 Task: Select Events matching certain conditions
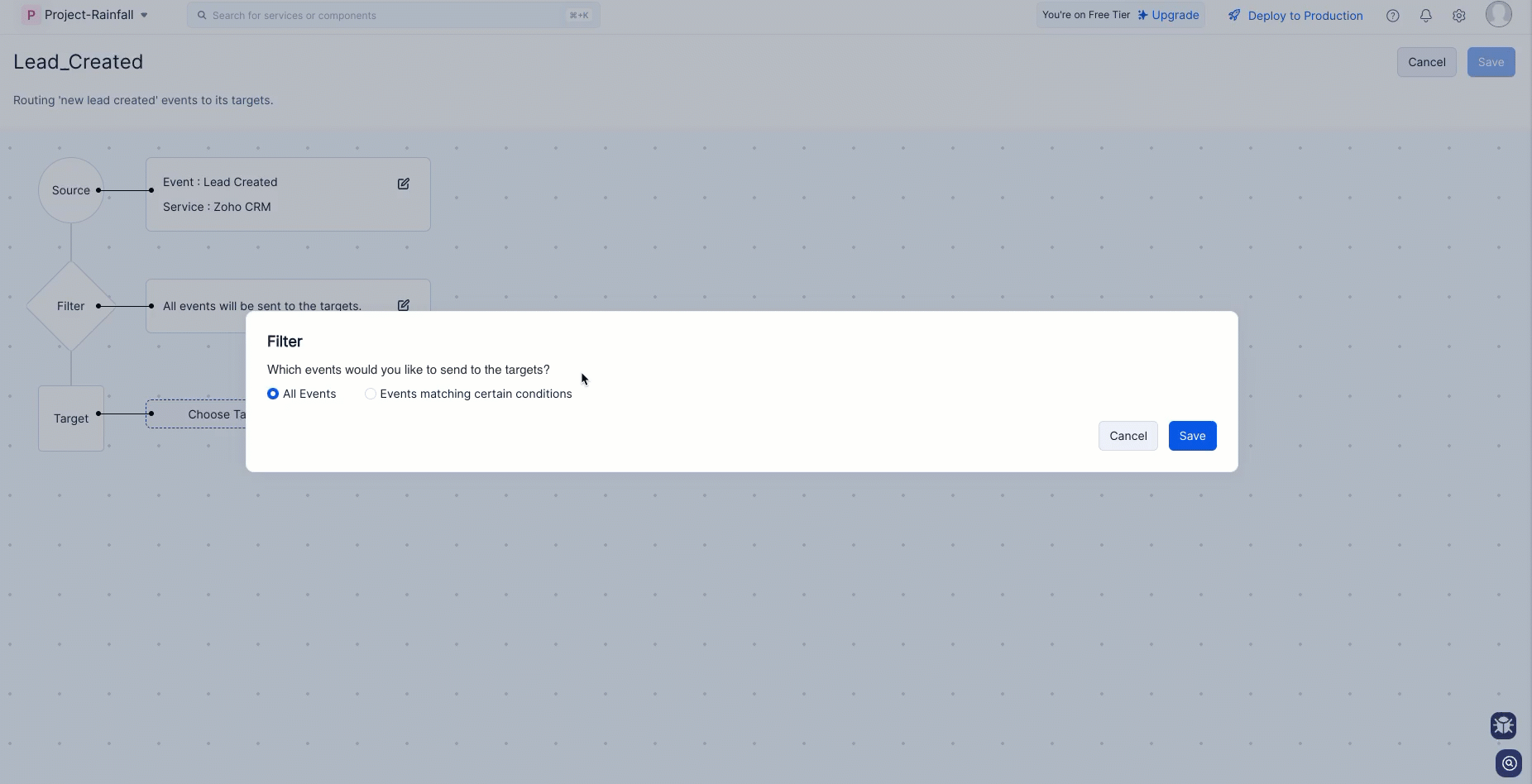[371, 394]
